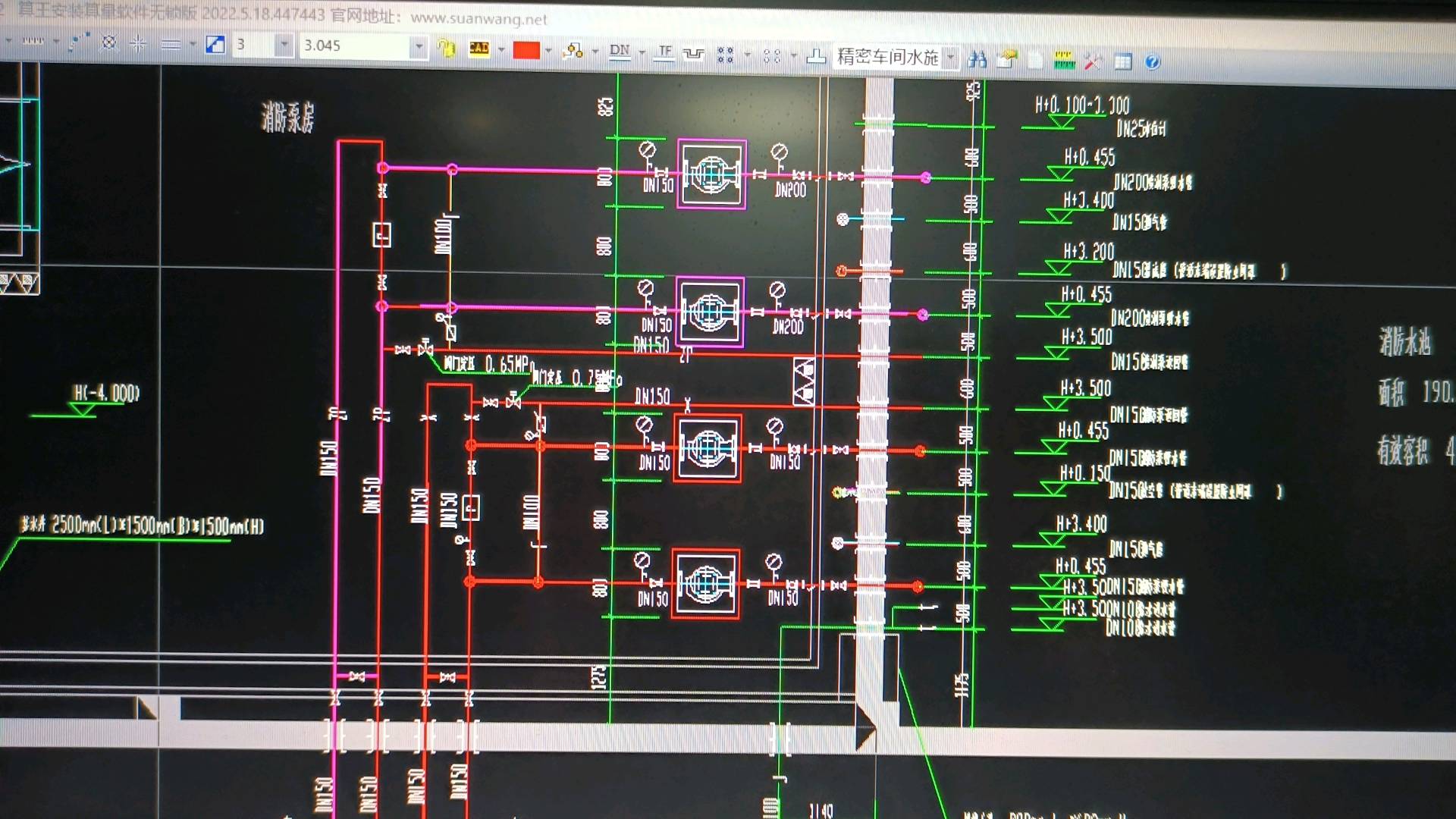Viewport: 1456px width, 819px height.
Task: Click the yellow hand pan icon
Action: 446,49
